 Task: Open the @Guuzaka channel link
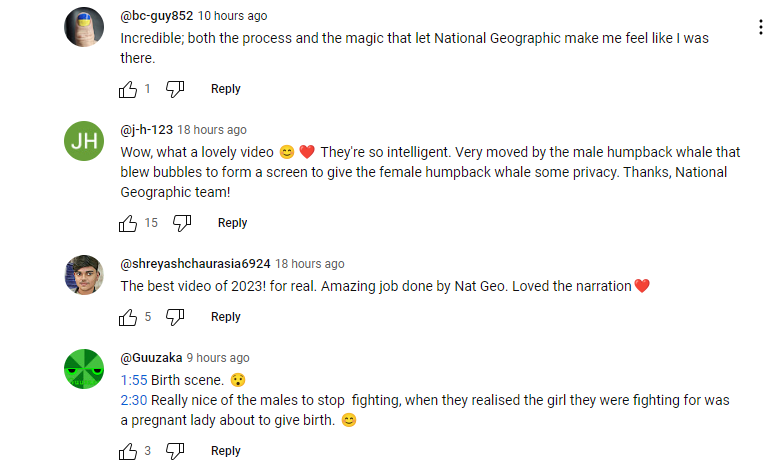150,358
